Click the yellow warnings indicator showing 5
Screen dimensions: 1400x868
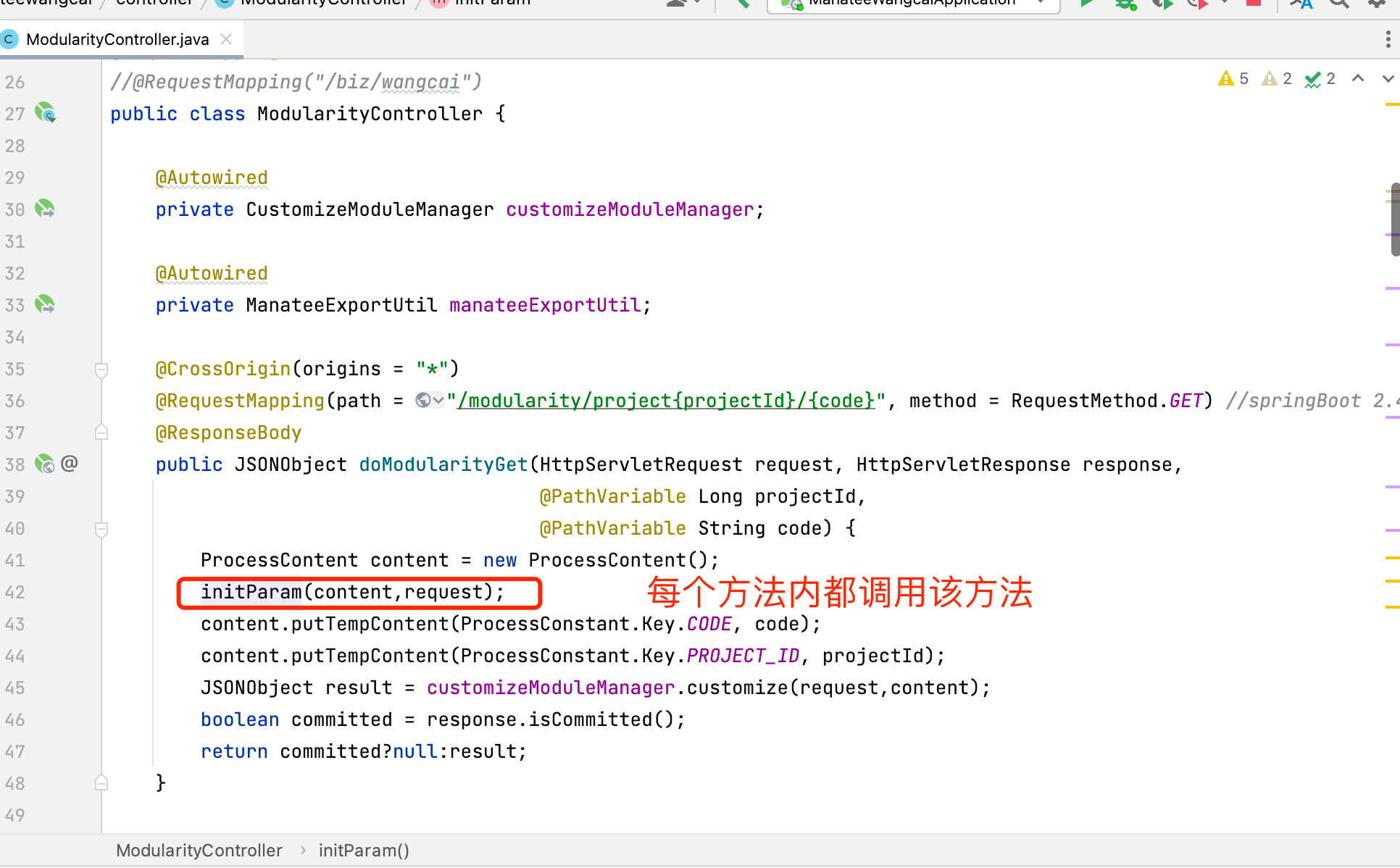(1233, 78)
